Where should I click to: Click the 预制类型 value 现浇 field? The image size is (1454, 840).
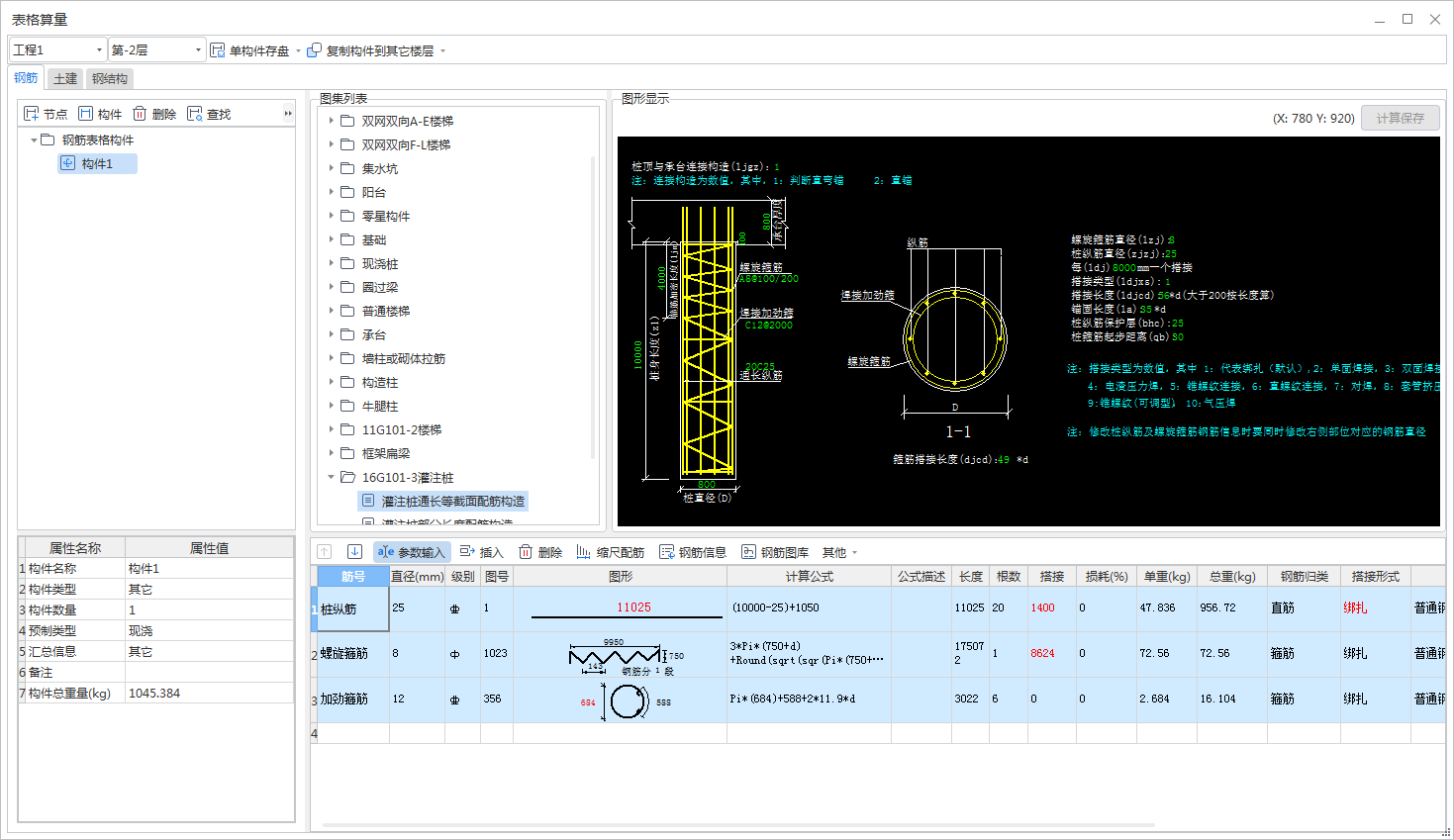tap(210, 630)
